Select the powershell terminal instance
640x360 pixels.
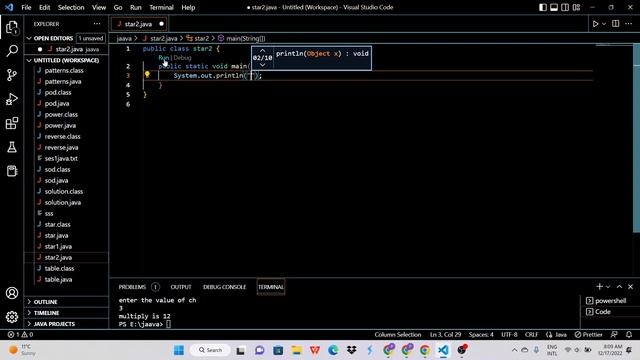pos(610,301)
